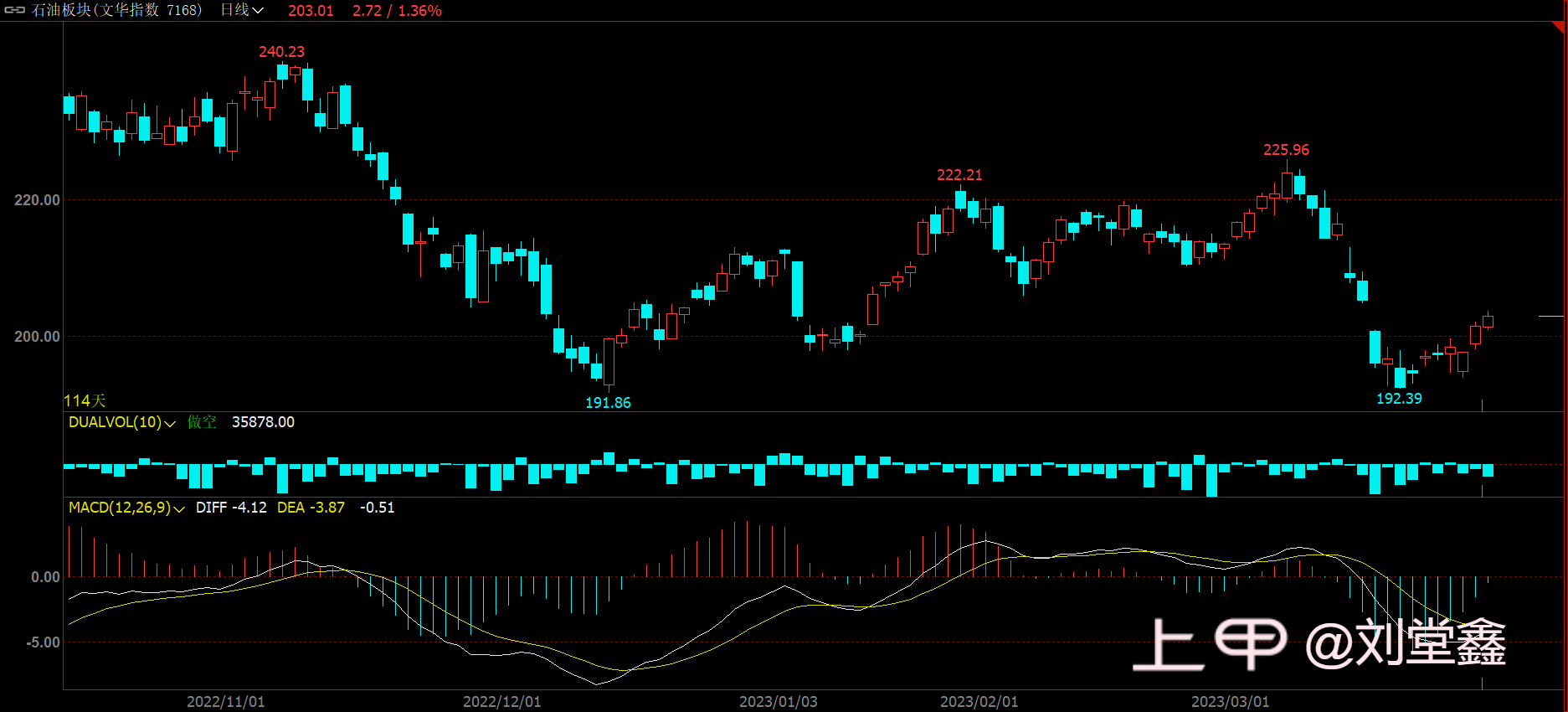The height and width of the screenshot is (712, 1568).
Task: Click the 2022/12/01 date axis label
Action: (x=501, y=702)
